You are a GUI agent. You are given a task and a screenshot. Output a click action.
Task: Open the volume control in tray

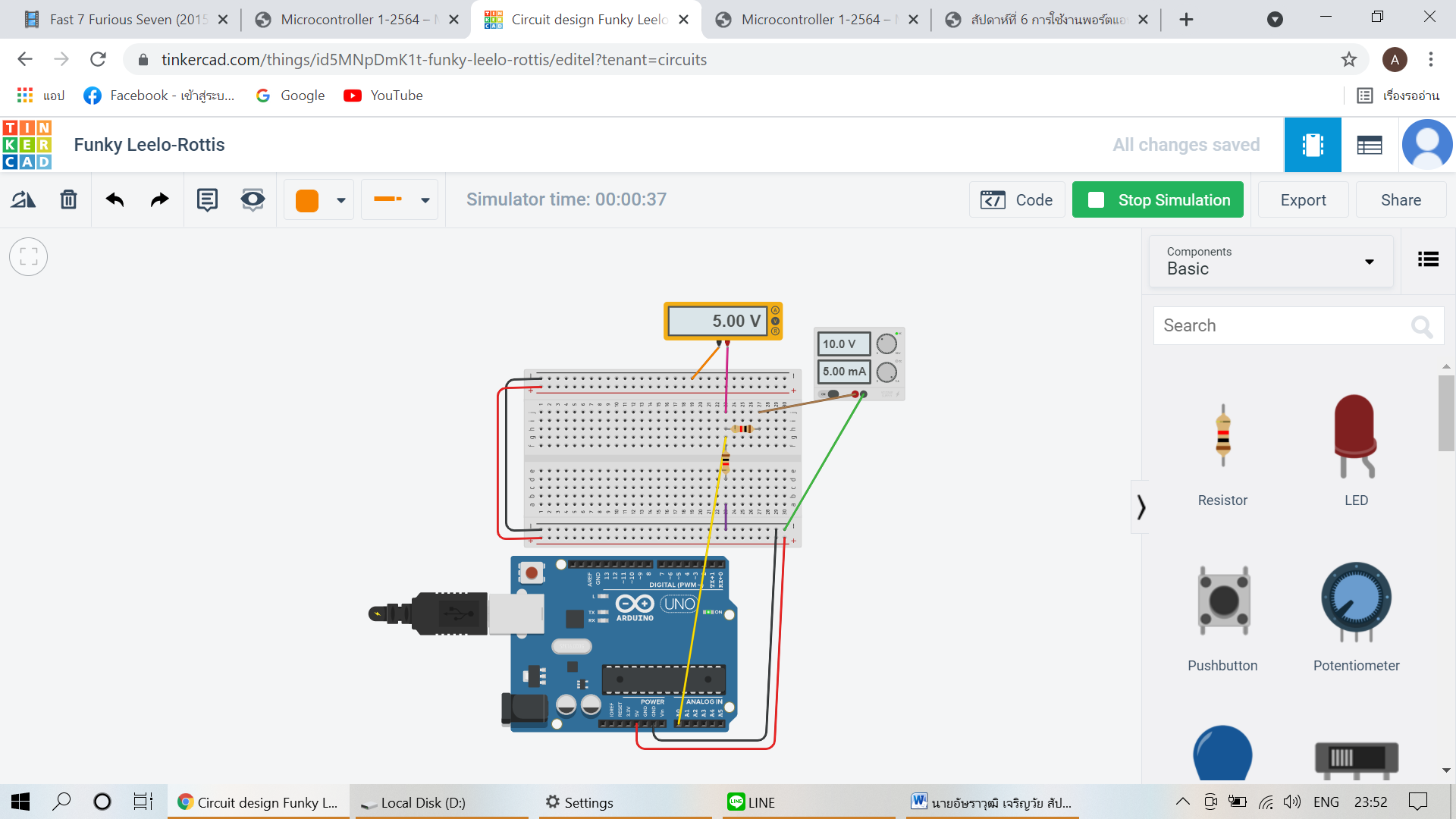click(x=1292, y=802)
